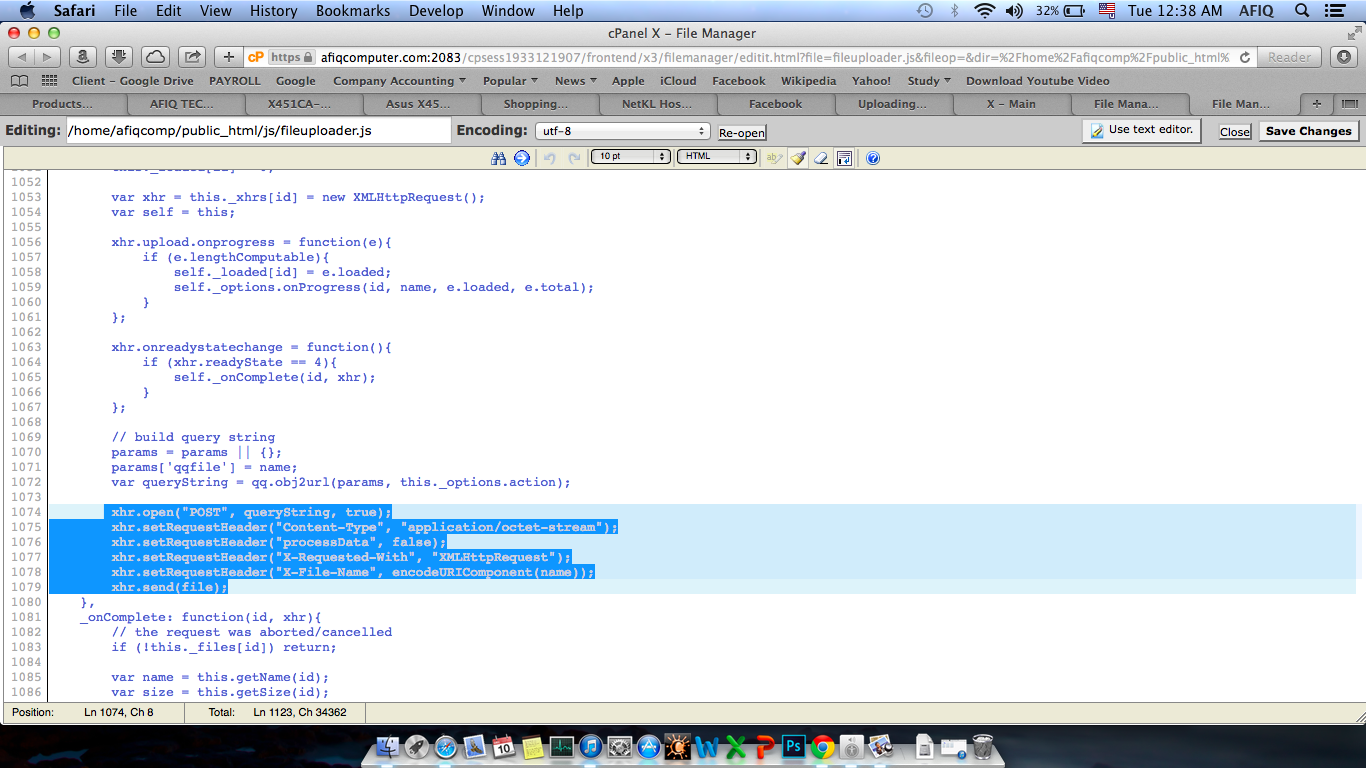
Task: Click the Redo arrow in editor toolbar
Action: point(574,158)
